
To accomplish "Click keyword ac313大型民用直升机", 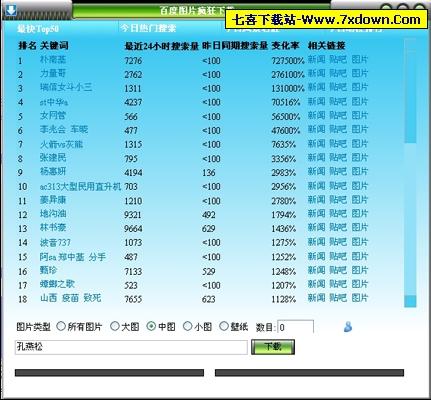I will click(x=80, y=186).
